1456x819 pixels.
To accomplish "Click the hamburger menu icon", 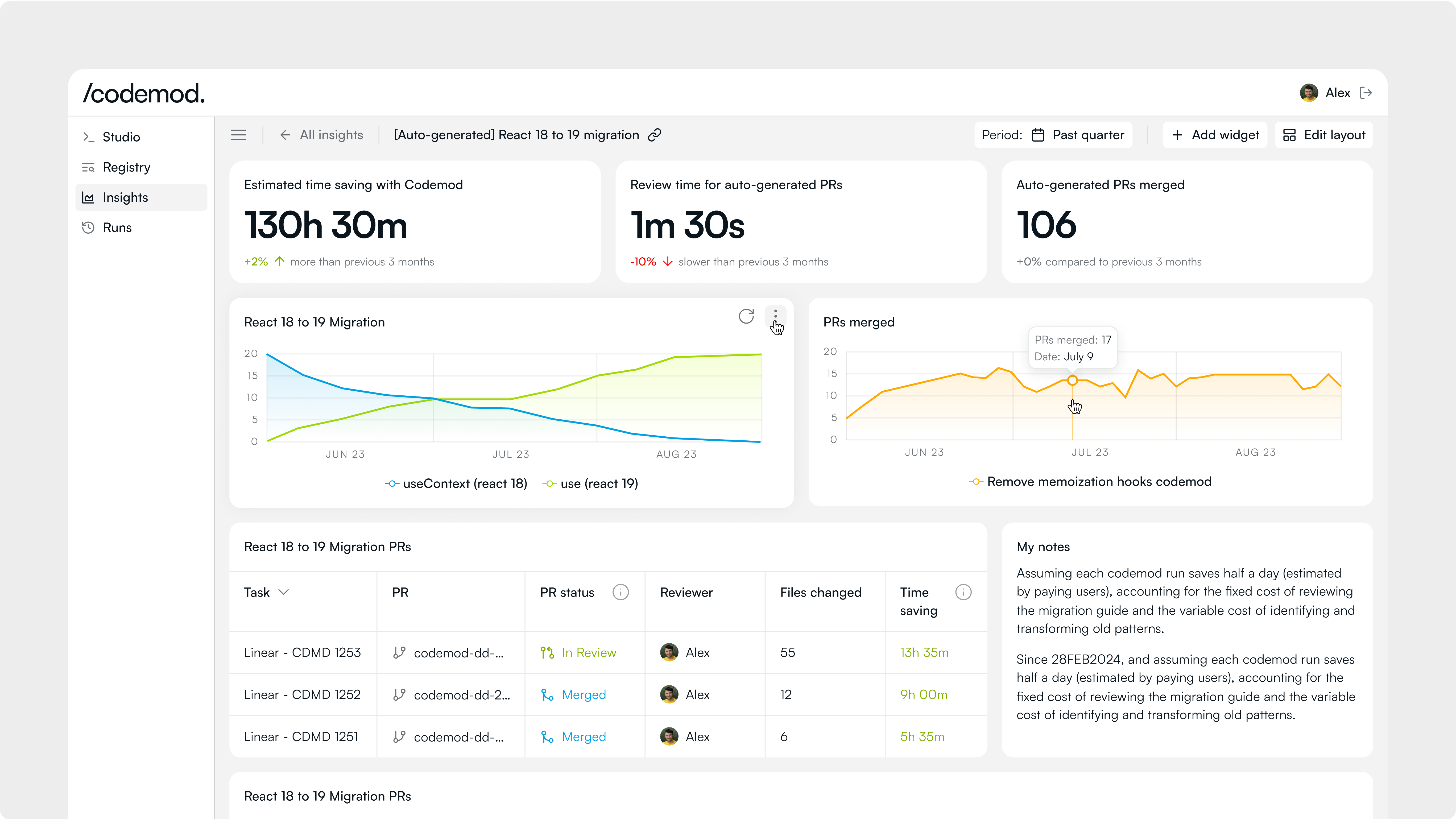I will 238,135.
